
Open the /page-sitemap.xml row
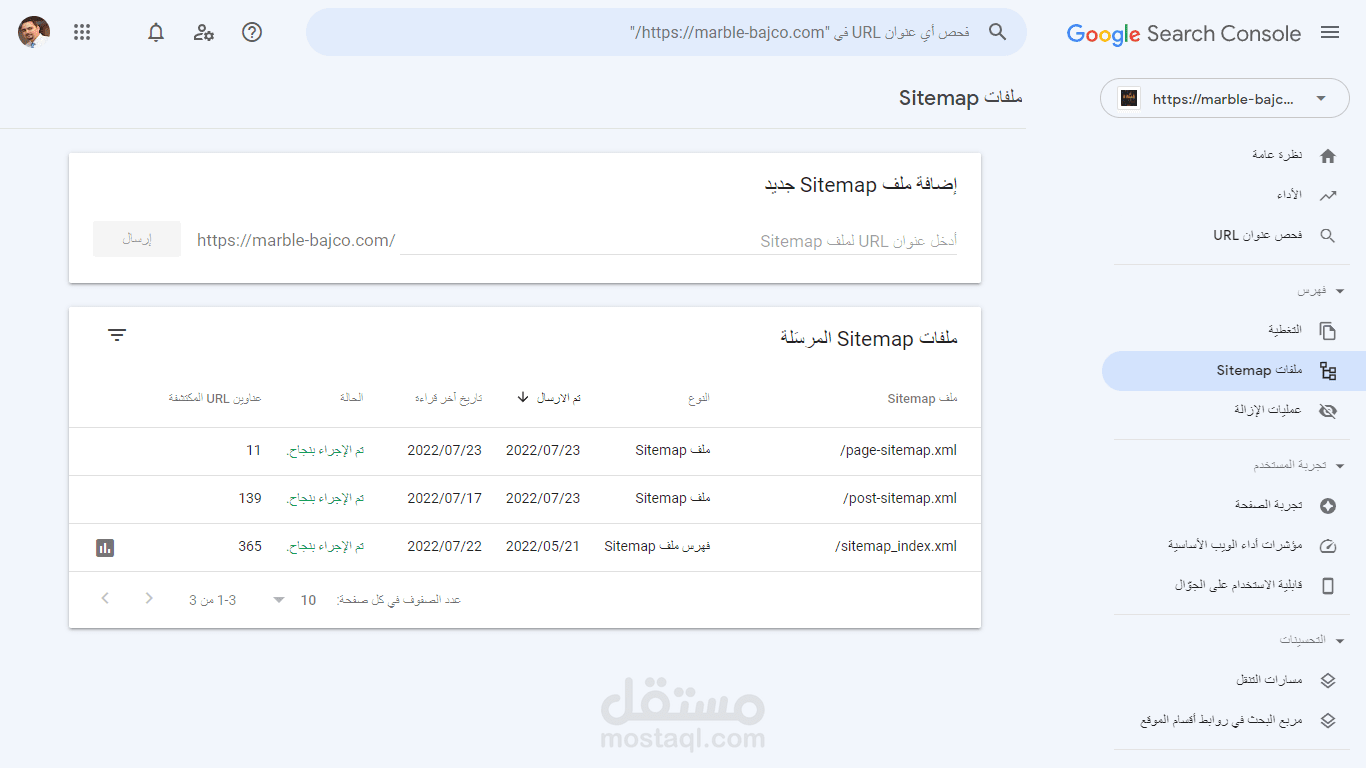[x=525, y=451]
